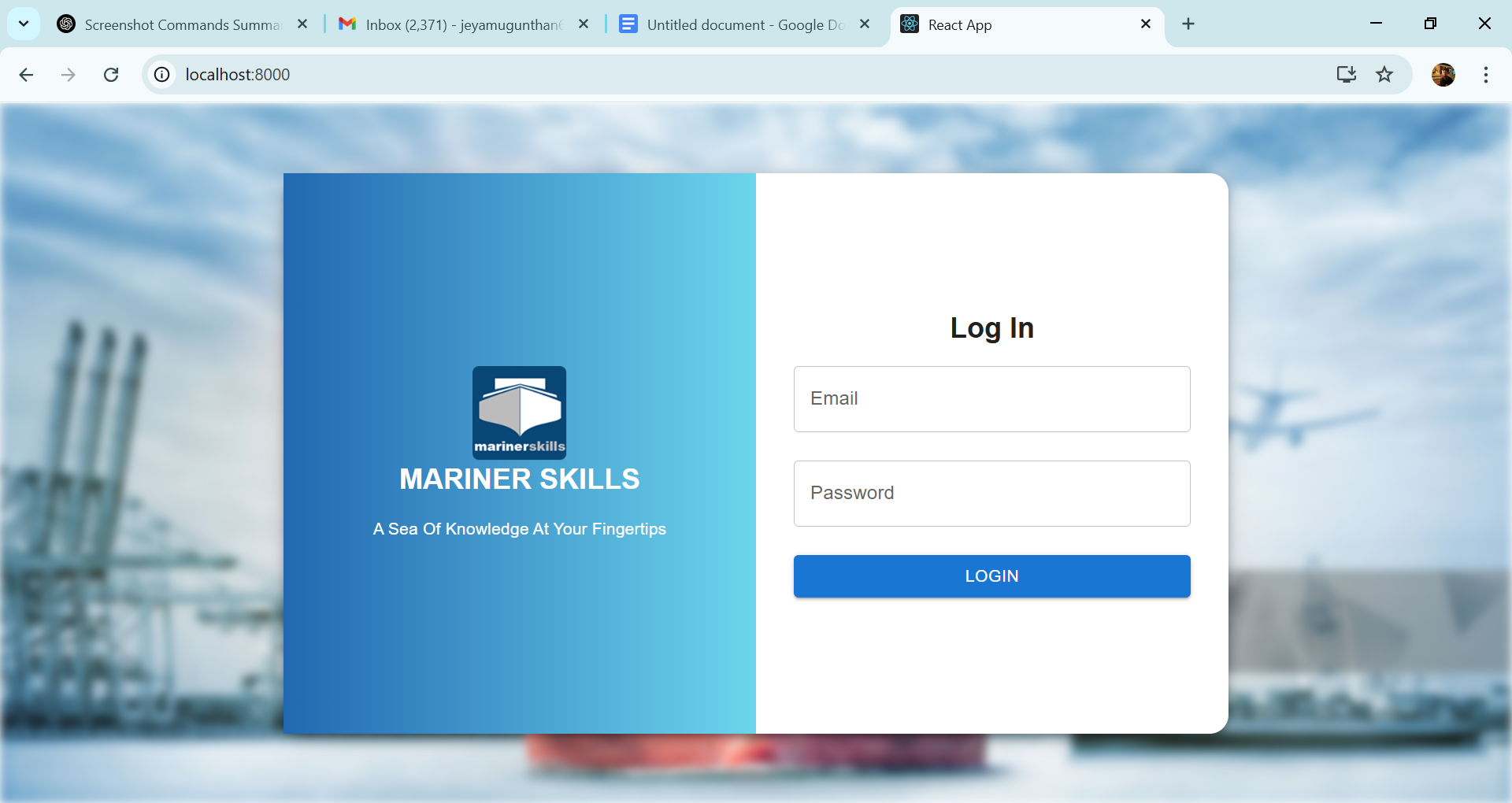Open a new browser tab
The image size is (1512, 803).
pos(1188,24)
